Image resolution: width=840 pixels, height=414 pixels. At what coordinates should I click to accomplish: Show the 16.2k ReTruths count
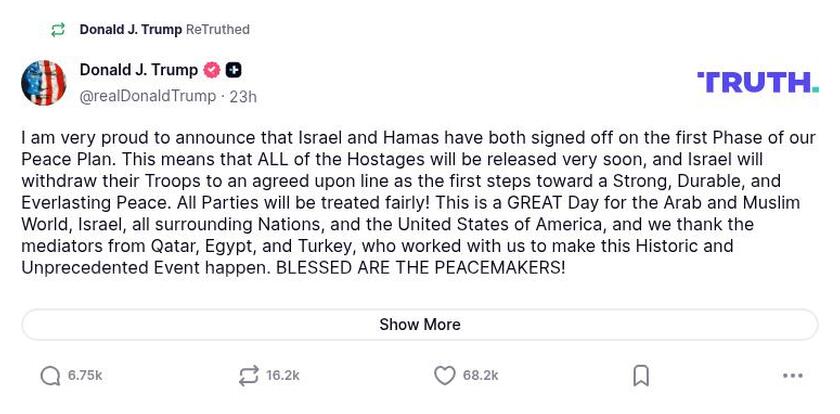tap(283, 376)
